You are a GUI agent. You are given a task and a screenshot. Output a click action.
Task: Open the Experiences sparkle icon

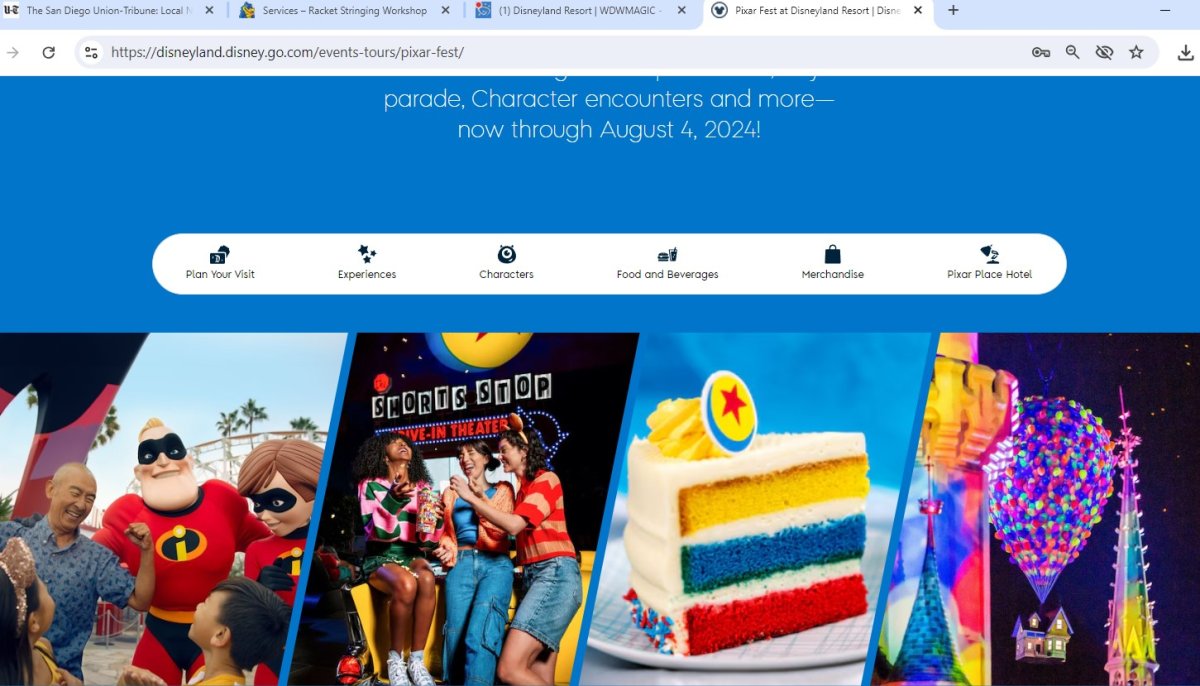coord(367,254)
